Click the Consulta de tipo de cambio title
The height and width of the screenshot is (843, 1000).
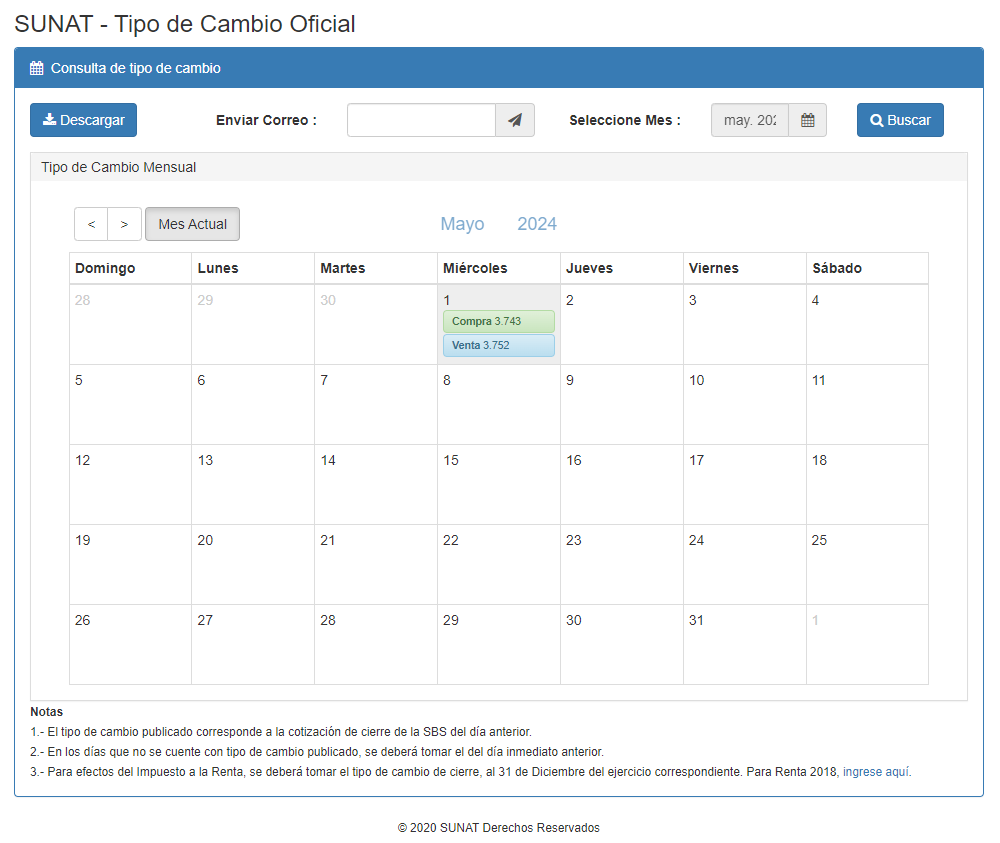tap(136, 68)
